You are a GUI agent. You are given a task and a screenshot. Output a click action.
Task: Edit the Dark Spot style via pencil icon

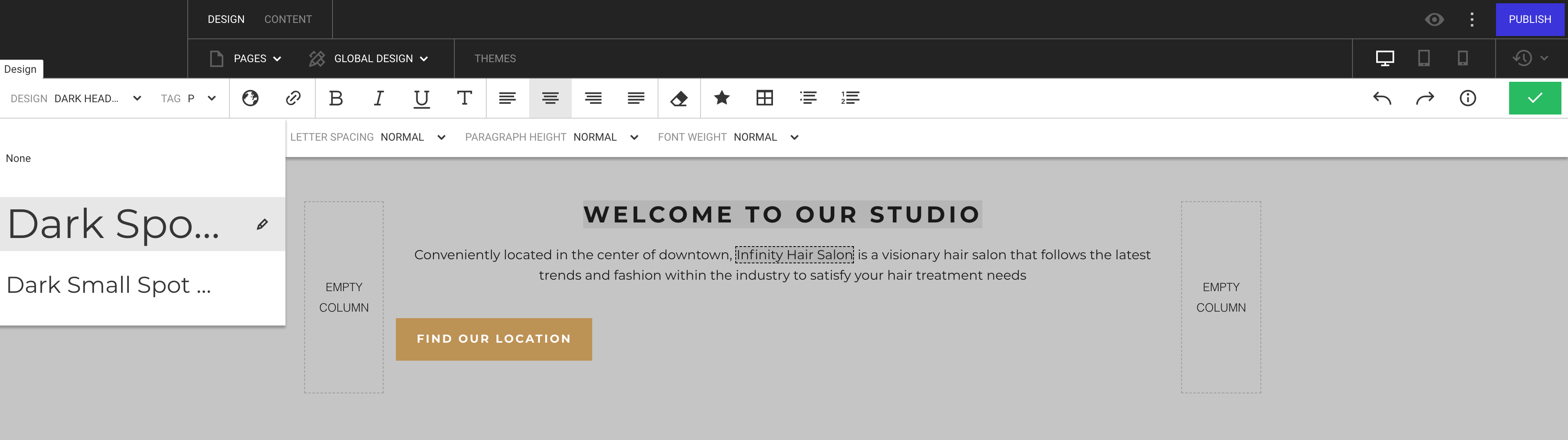[x=262, y=224]
